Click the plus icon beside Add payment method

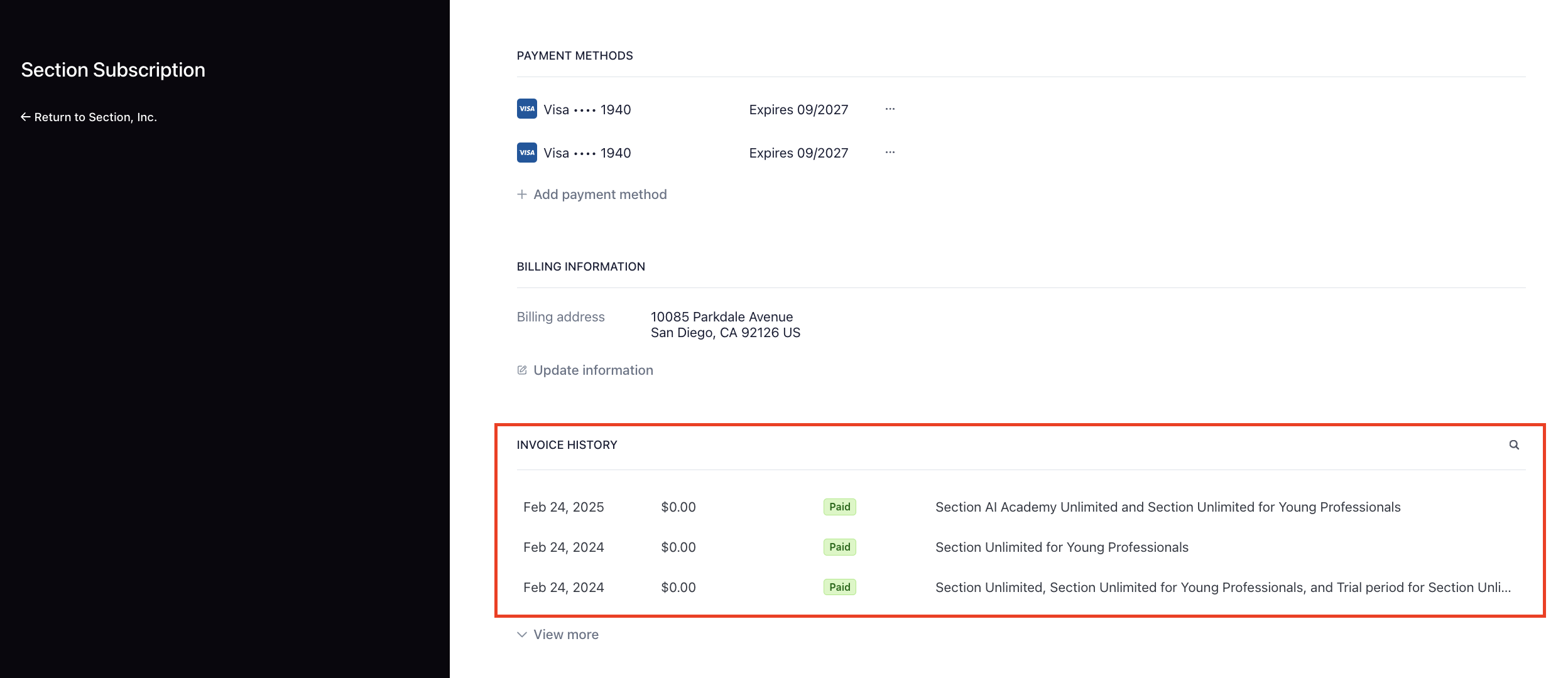[521, 195]
